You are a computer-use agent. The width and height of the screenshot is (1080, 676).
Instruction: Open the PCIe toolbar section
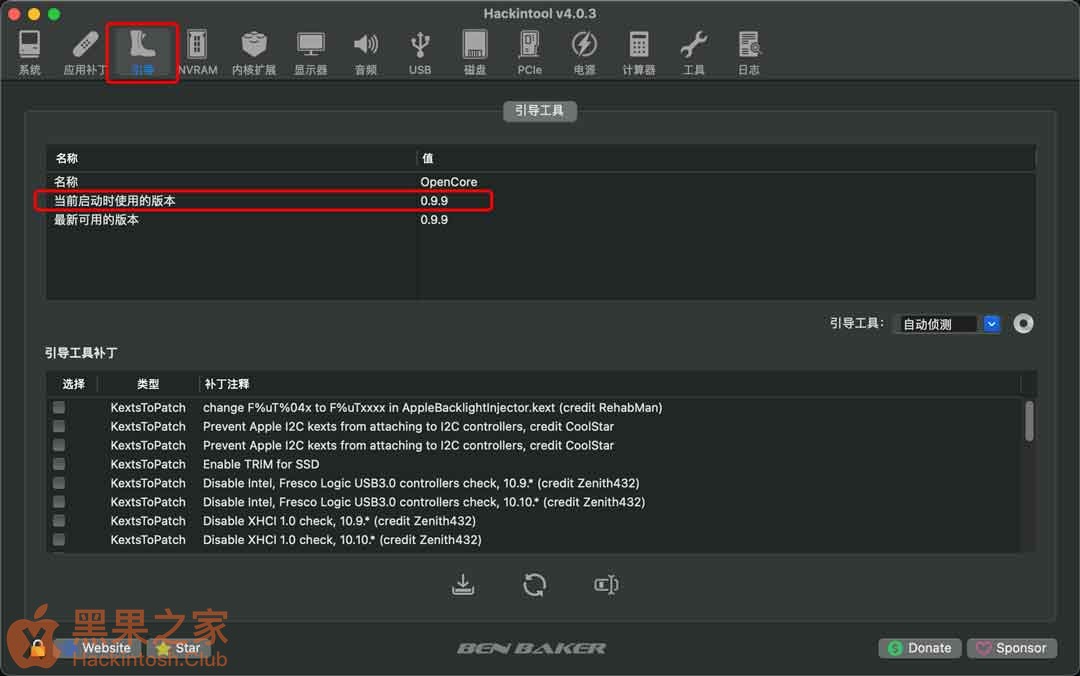click(x=529, y=52)
